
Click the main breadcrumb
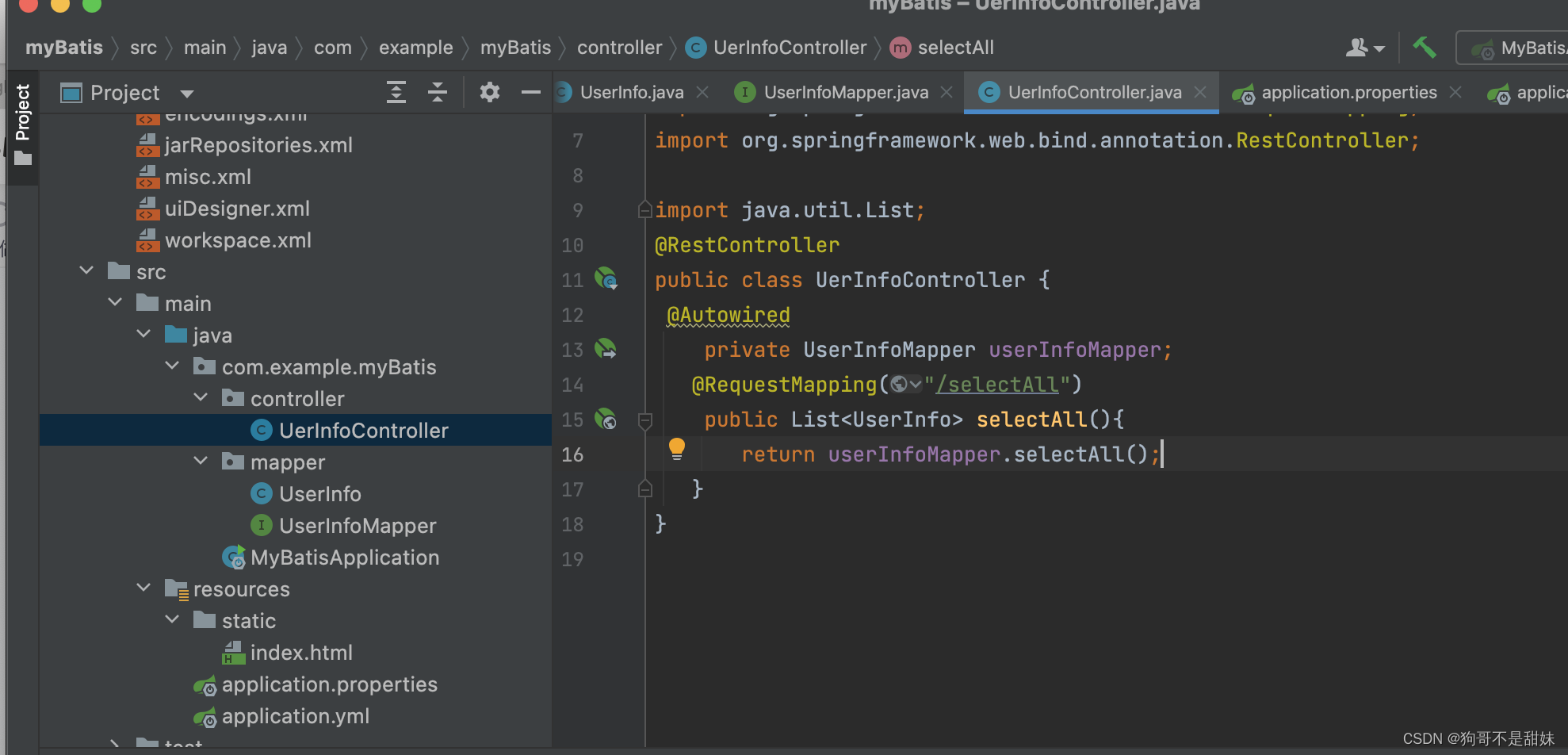(205, 48)
